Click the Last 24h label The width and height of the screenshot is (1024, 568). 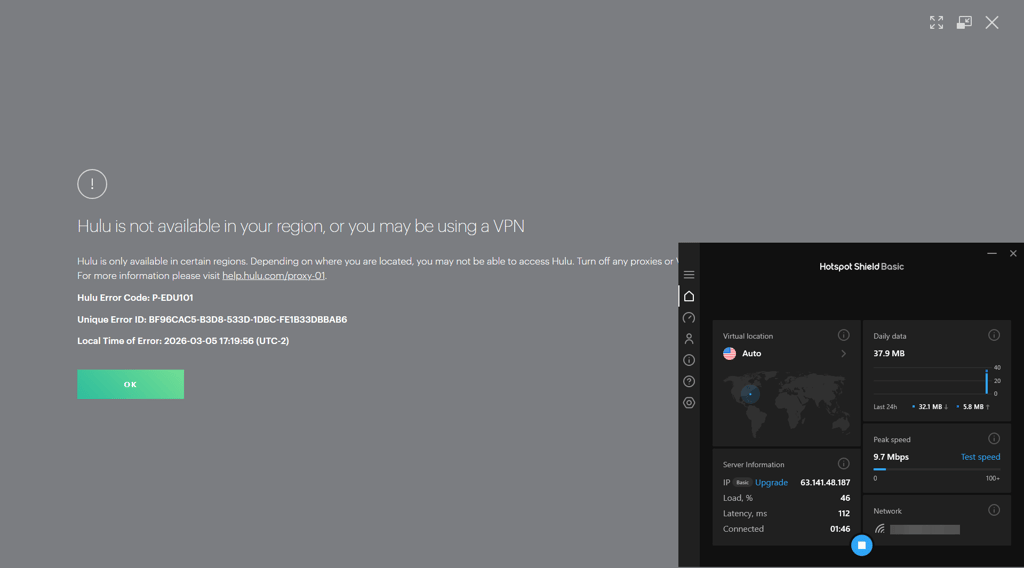tap(885, 407)
